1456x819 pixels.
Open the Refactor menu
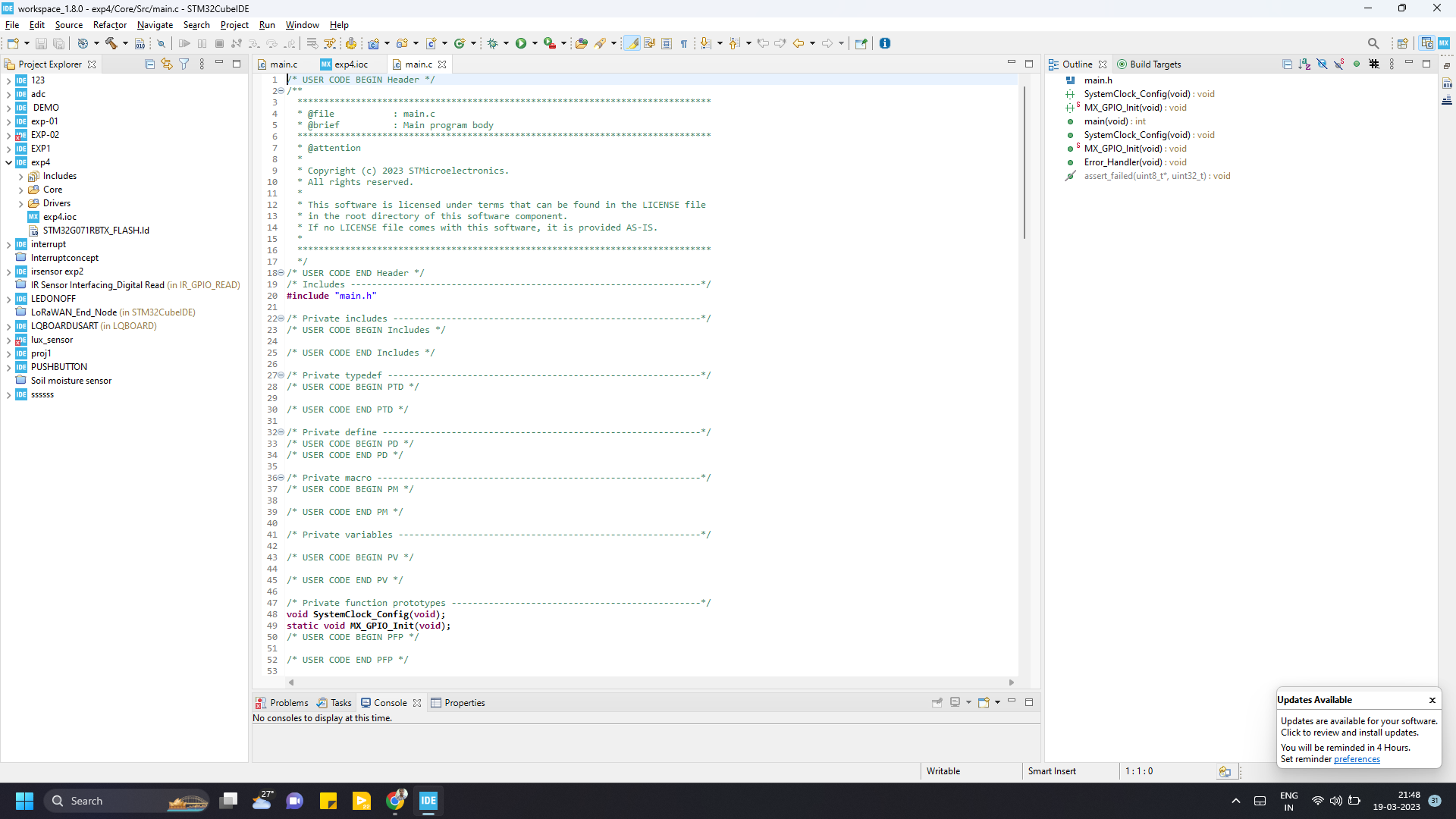point(109,24)
